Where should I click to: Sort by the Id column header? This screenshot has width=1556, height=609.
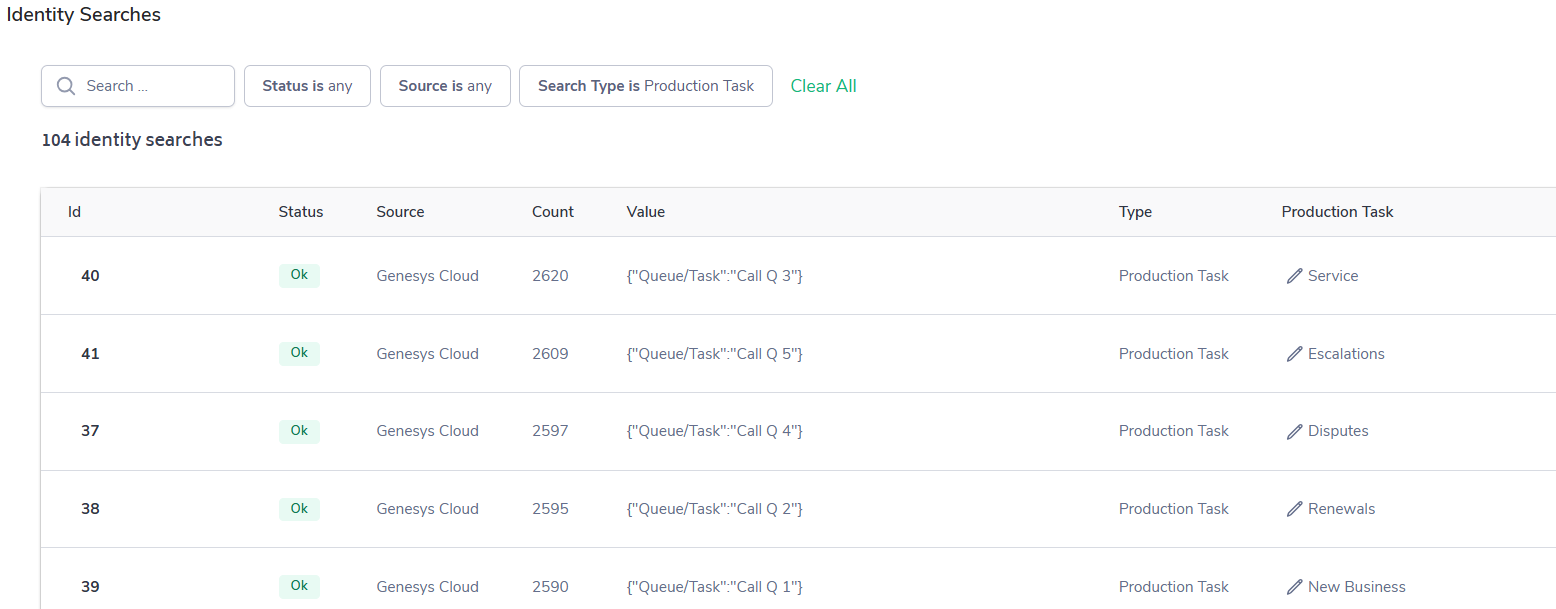point(74,212)
